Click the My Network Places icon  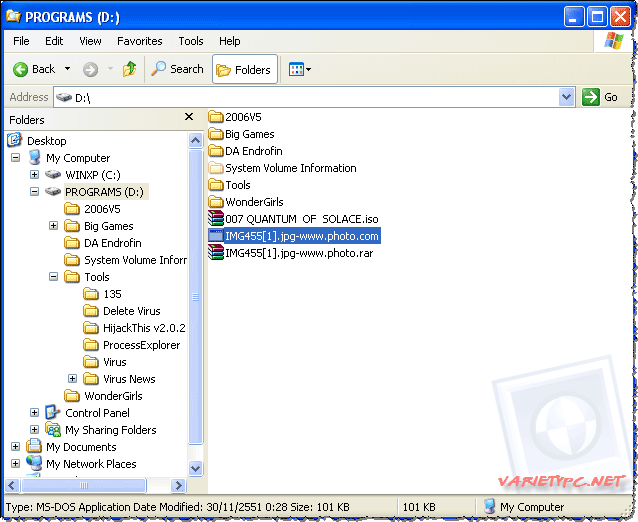[x=34, y=463]
